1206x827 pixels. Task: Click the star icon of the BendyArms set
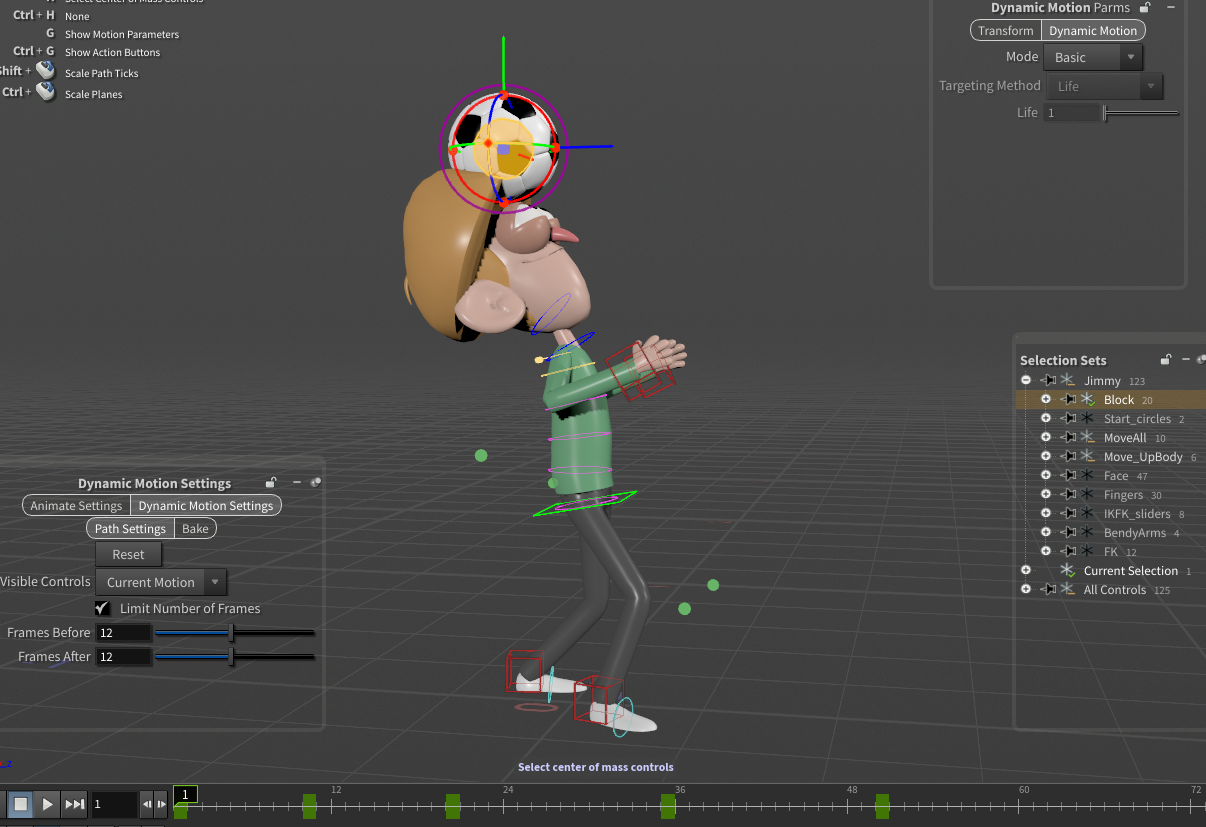pyautogui.click(x=1087, y=533)
